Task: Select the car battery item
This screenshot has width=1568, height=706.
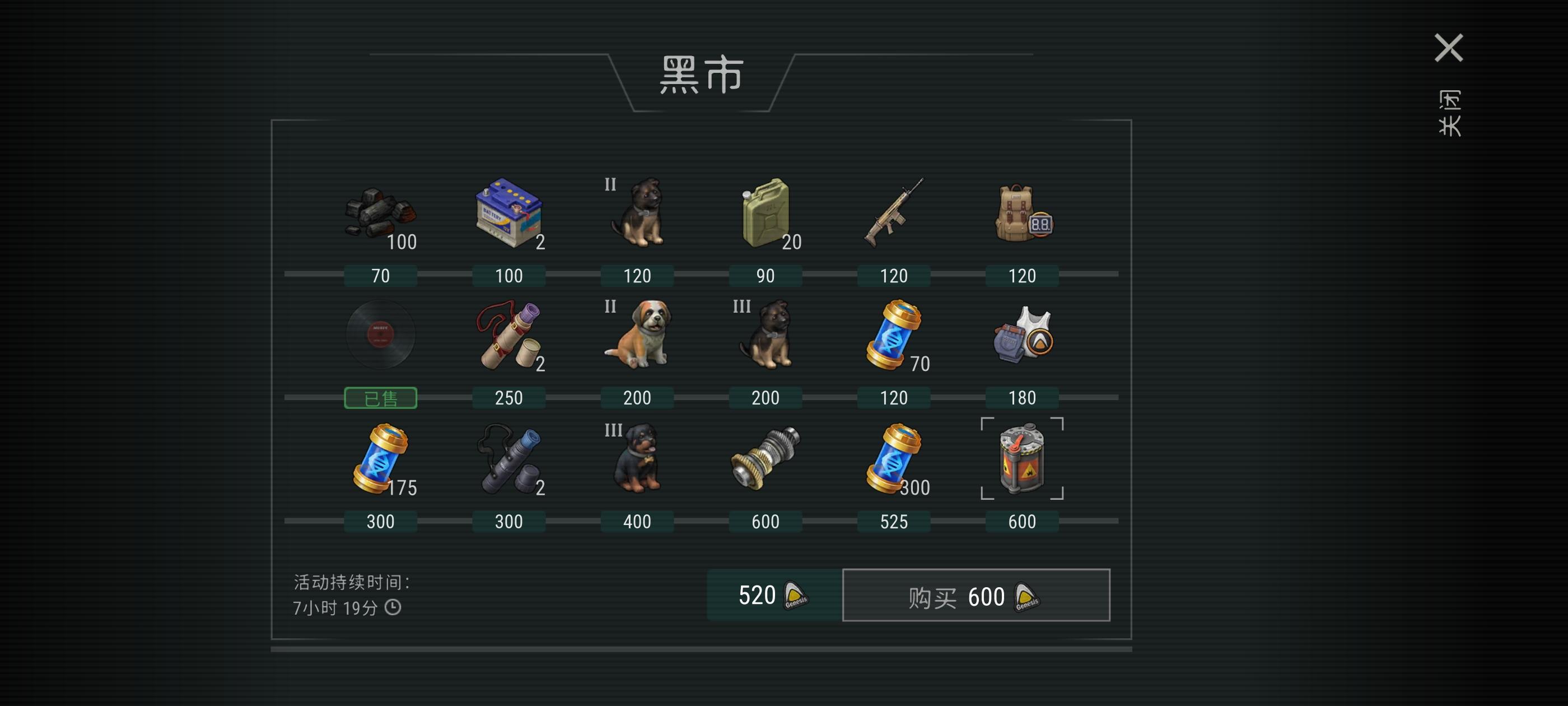Action: click(x=509, y=213)
